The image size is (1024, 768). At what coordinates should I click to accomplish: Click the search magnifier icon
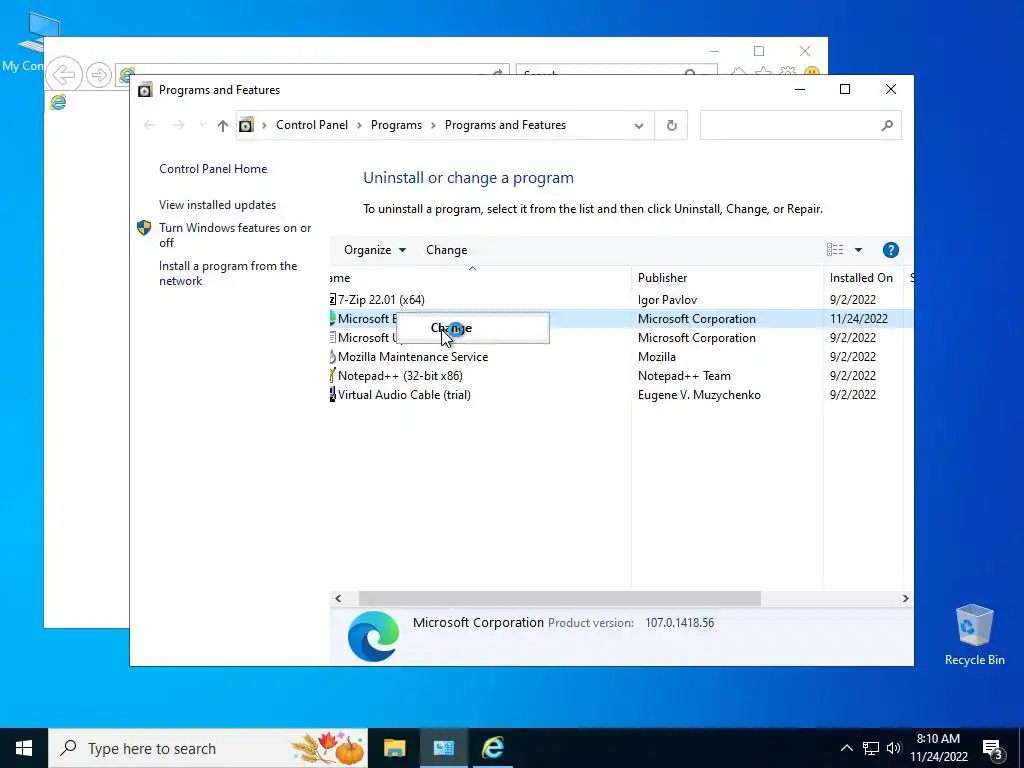[x=887, y=125]
